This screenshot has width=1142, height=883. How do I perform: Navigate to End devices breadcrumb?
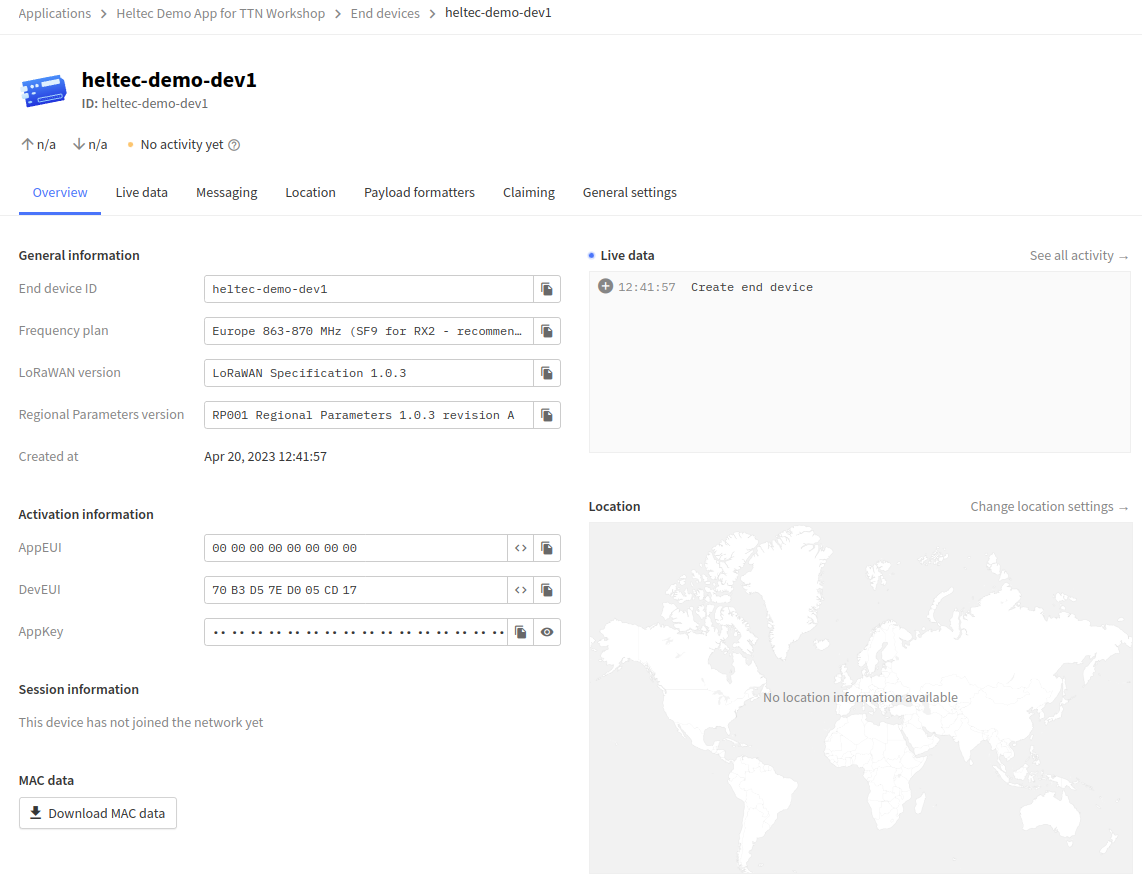click(x=385, y=13)
